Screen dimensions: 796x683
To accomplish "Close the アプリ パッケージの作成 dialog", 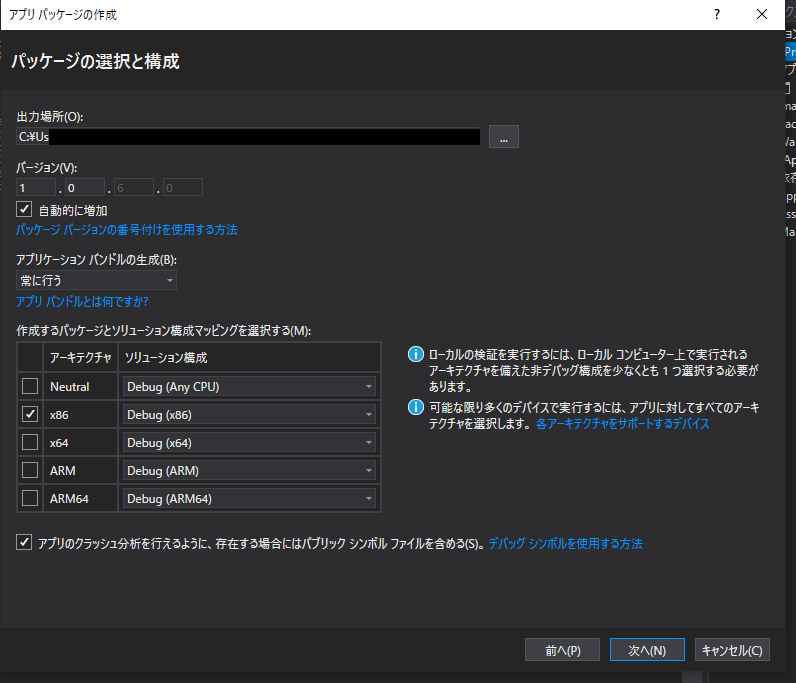I will pyautogui.click(x=762, y=14).
